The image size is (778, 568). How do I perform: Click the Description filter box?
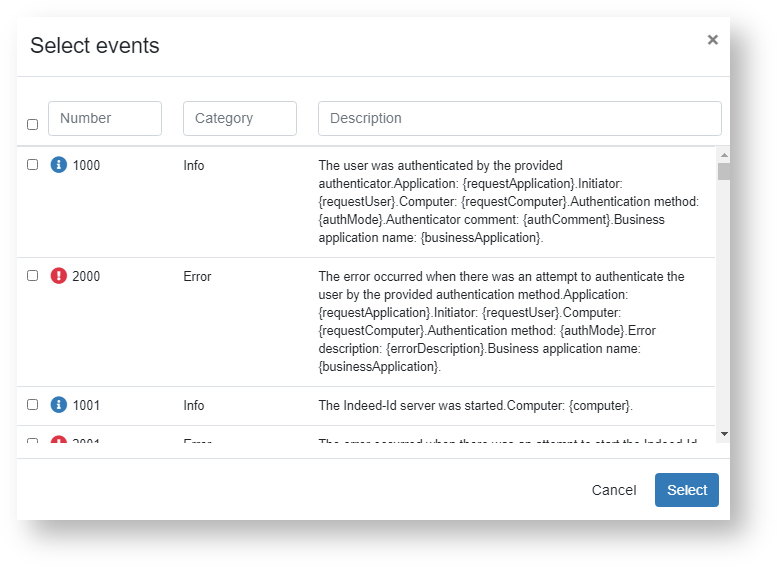click(519, 118)
